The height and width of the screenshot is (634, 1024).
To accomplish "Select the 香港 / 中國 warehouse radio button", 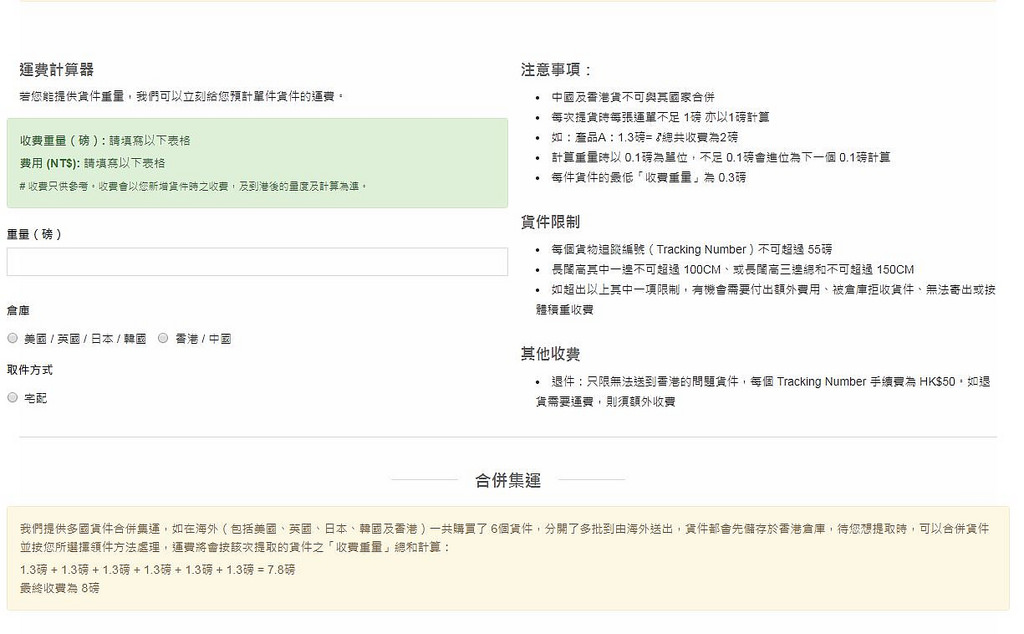I will (x=163, y=339).
